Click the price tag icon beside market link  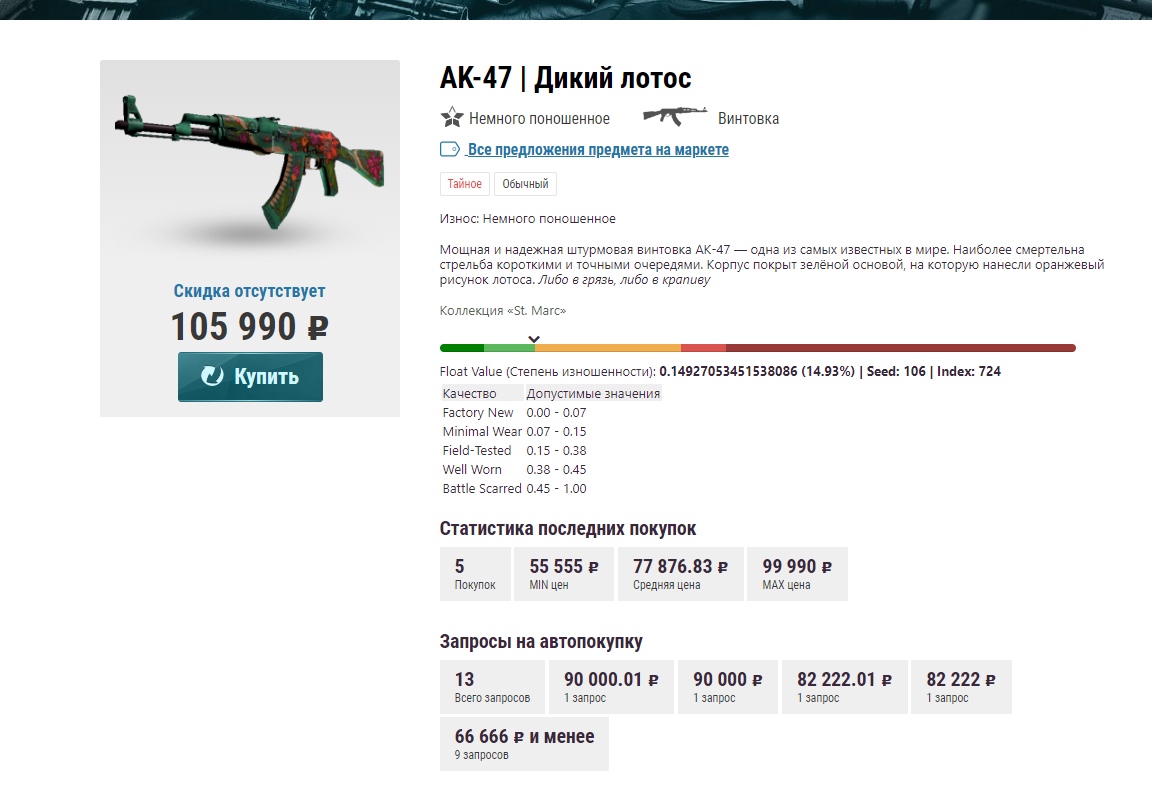point(450,149)
